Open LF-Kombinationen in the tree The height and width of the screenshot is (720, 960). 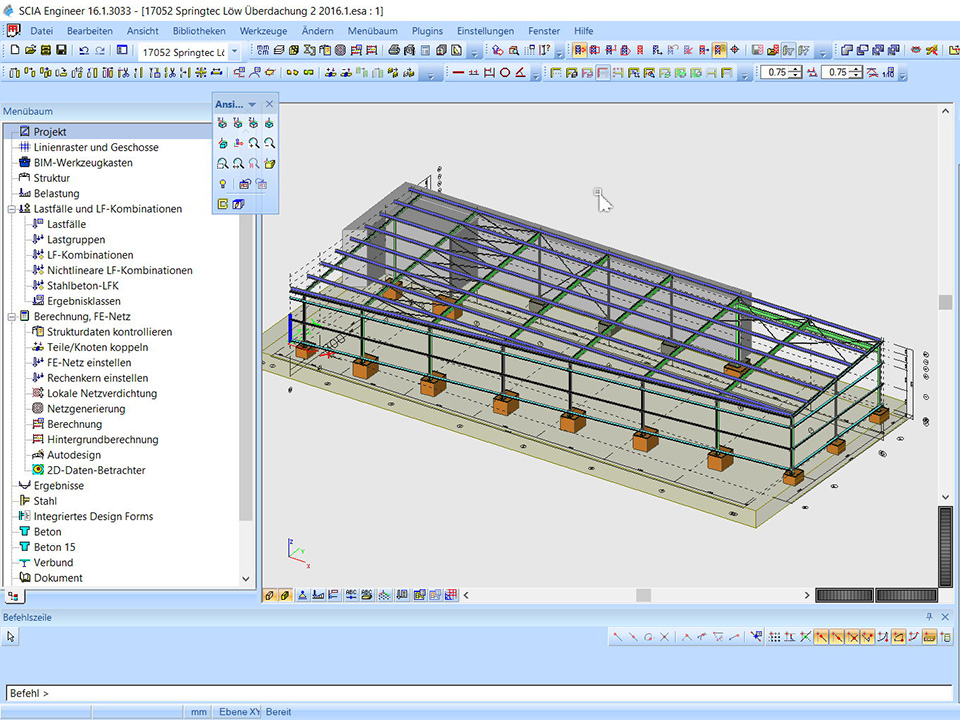[89, 255]
